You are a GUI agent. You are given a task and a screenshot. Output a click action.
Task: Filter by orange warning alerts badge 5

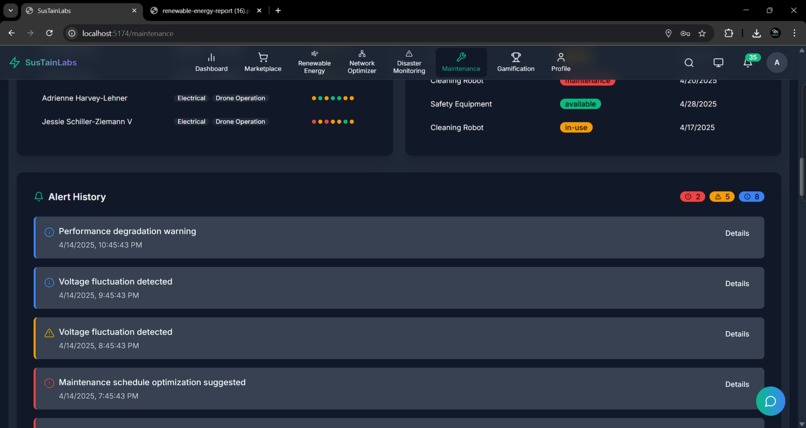(722, 197)
